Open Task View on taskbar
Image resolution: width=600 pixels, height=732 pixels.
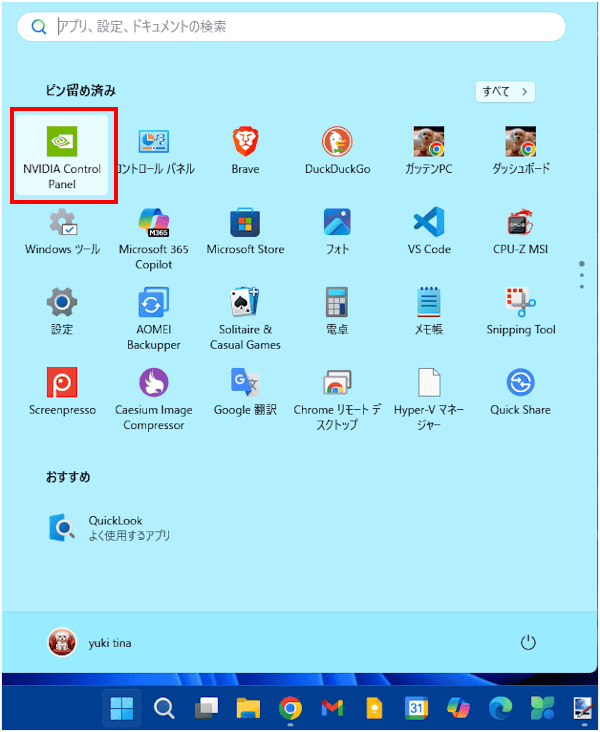click(206, 708)
